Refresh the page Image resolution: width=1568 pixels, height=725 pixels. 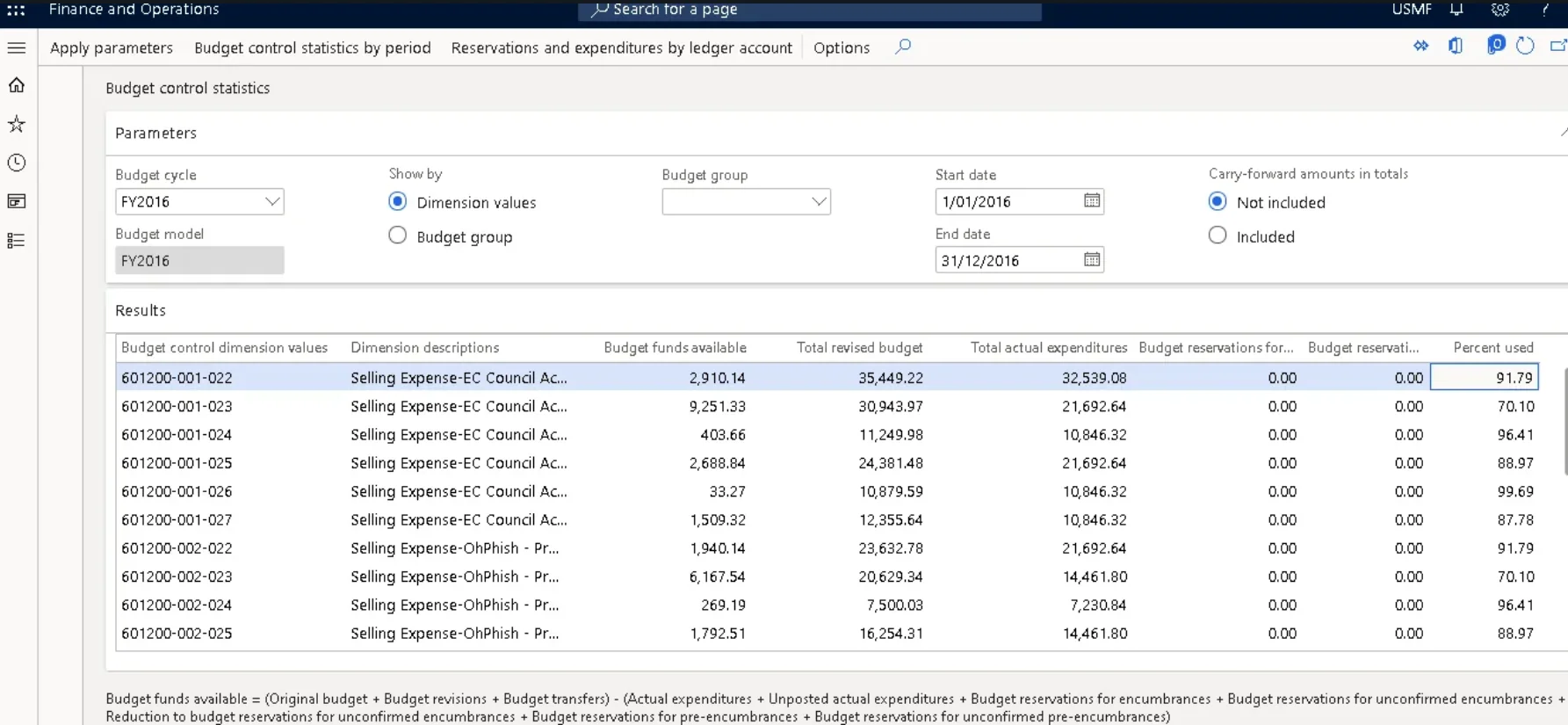[1525, 46]
